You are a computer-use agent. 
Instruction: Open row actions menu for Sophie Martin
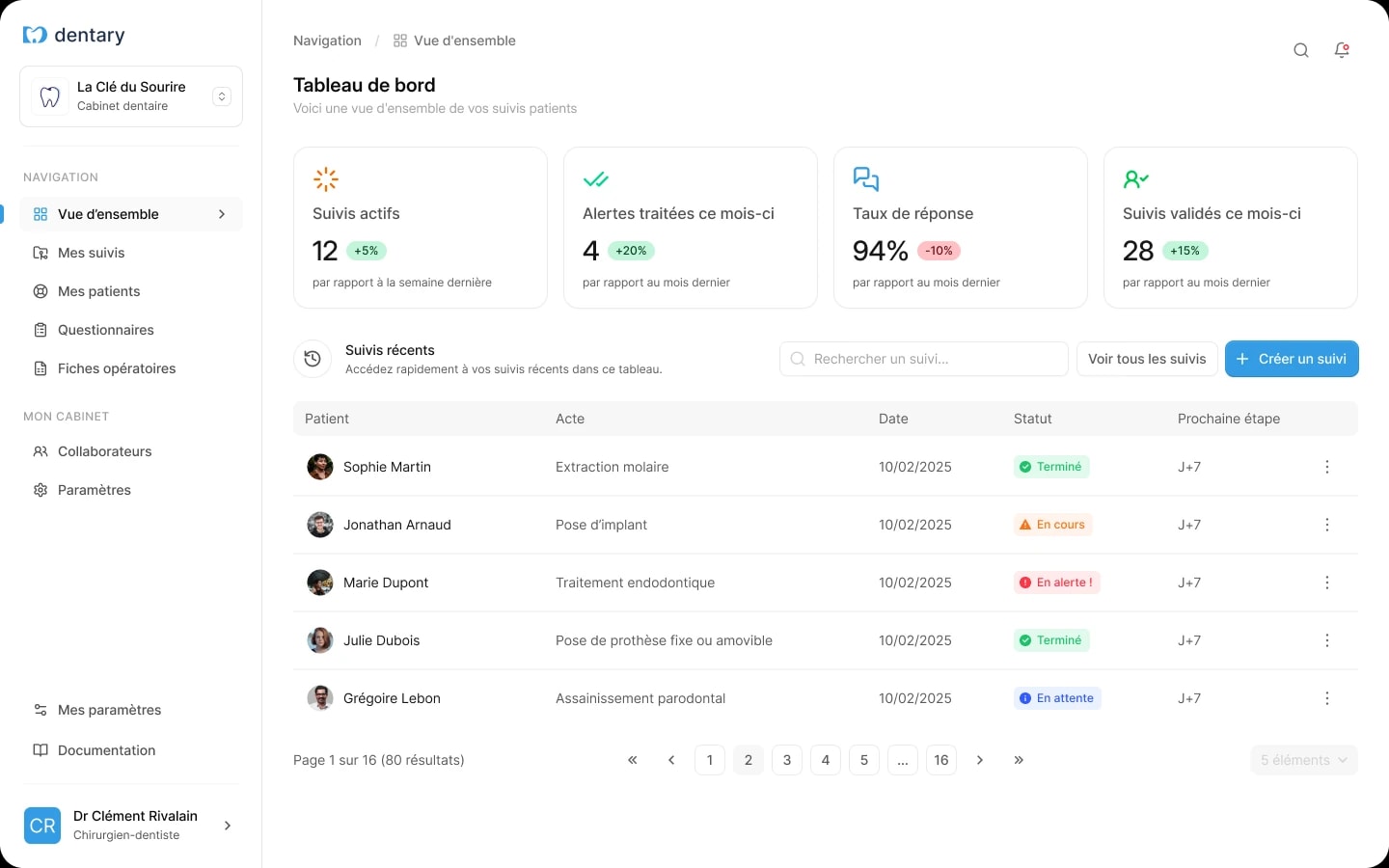pos(1327,467)
